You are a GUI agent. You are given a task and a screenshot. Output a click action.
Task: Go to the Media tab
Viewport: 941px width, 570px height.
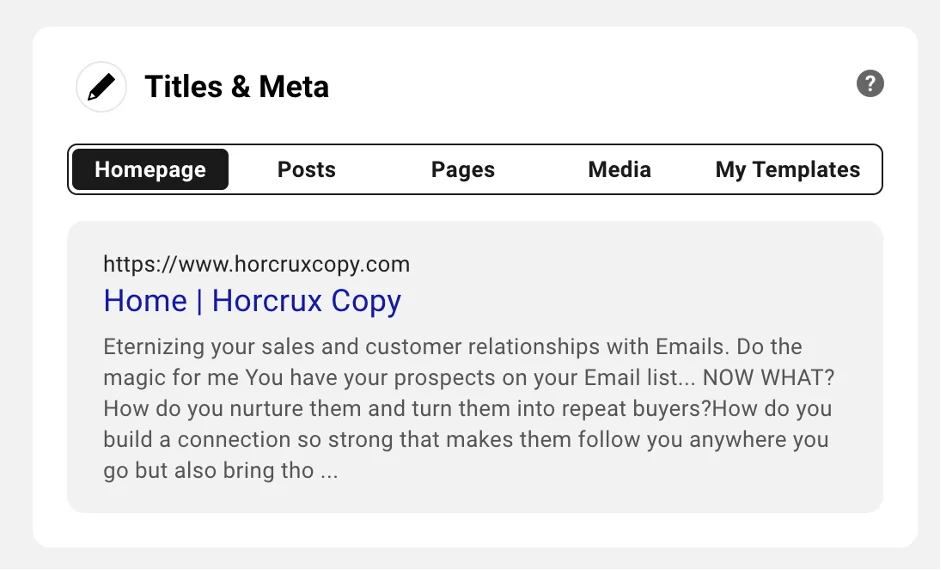619,170
